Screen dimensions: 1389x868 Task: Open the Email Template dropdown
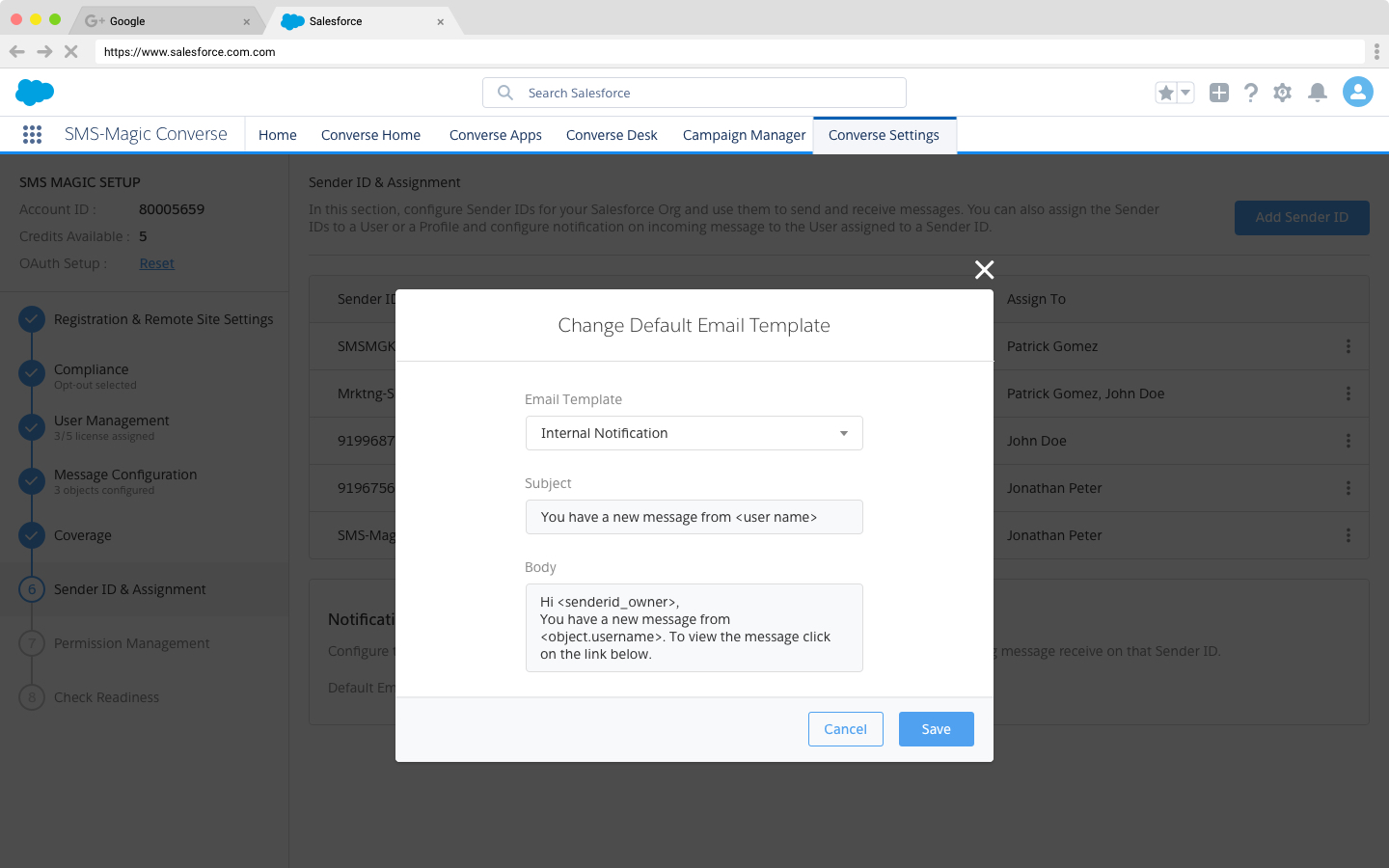(x=694, y=433)
